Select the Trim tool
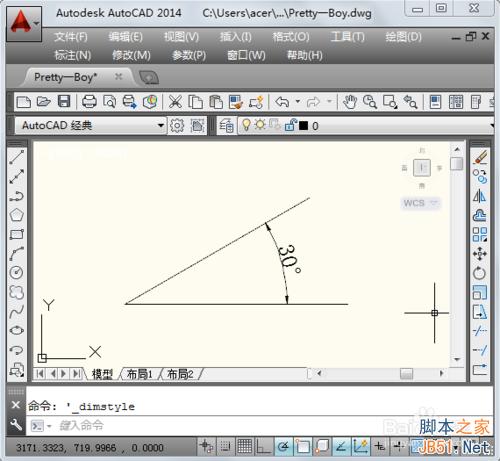Image resolution: width=500 pixels, height=461 pixels. point(480,331)
